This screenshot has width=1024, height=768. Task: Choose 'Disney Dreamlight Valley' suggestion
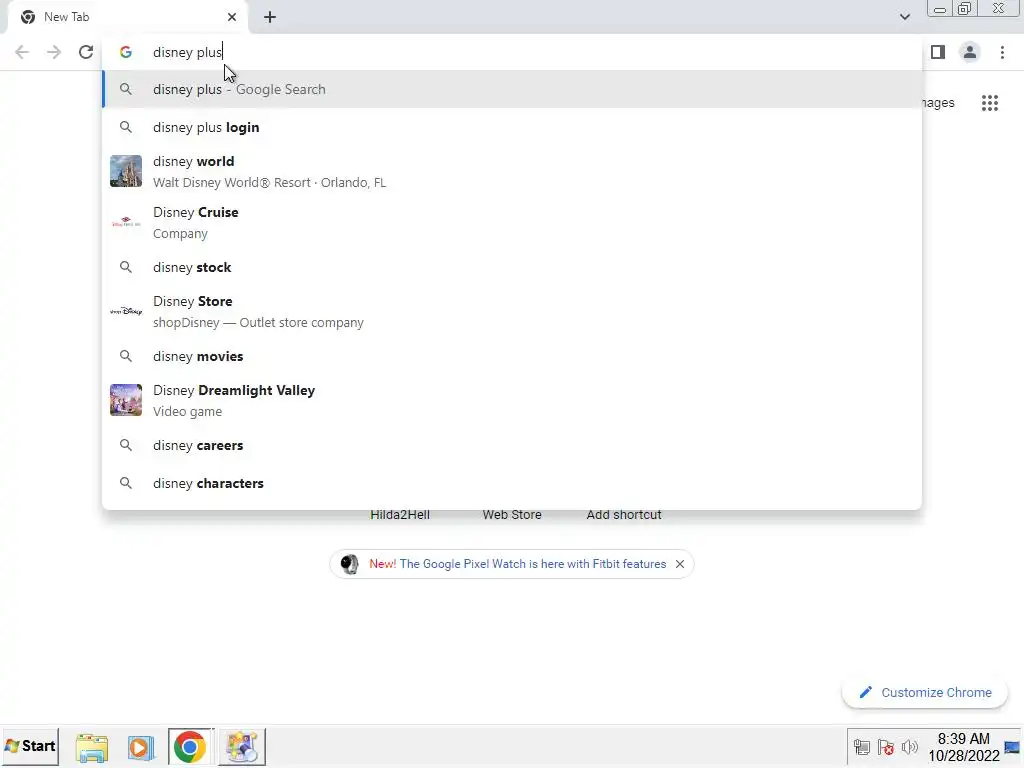512,400
